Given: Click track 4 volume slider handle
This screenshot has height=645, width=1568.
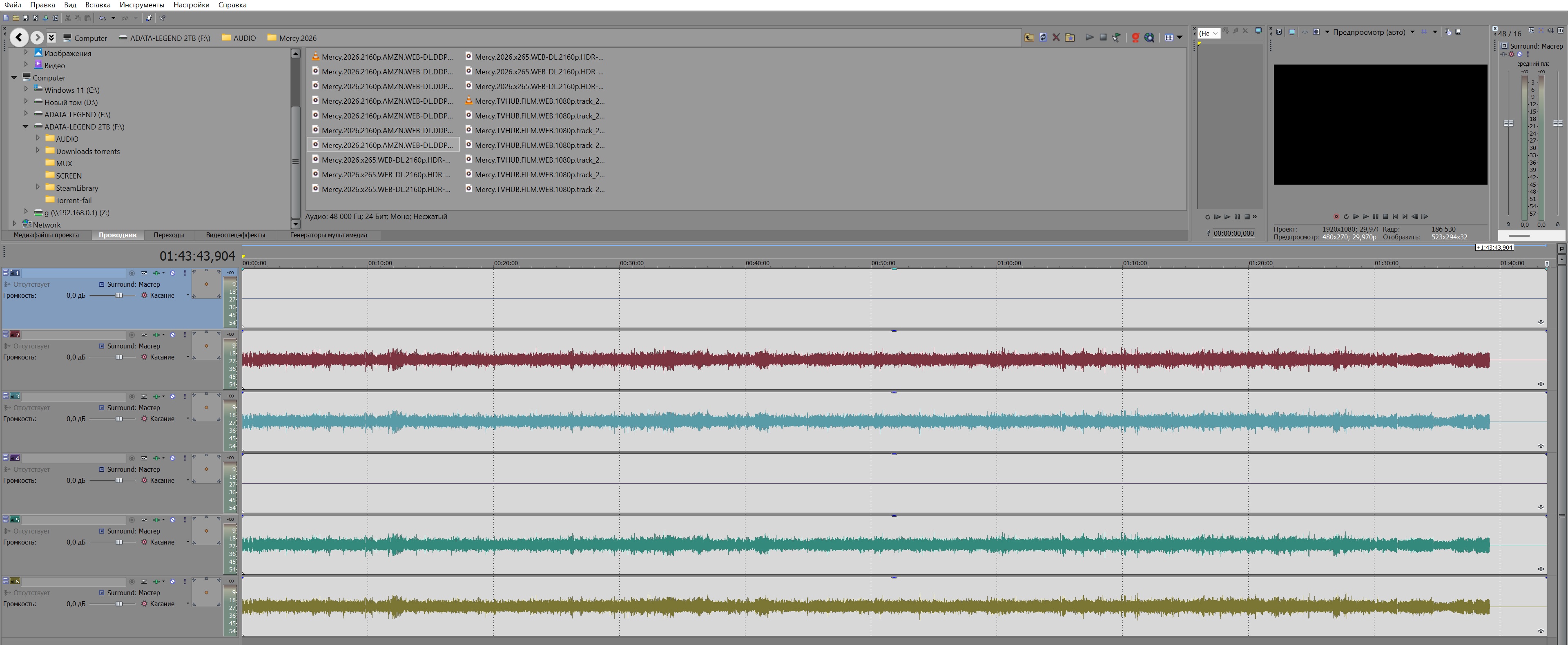Looking at the screenshot, I should 119,481.
